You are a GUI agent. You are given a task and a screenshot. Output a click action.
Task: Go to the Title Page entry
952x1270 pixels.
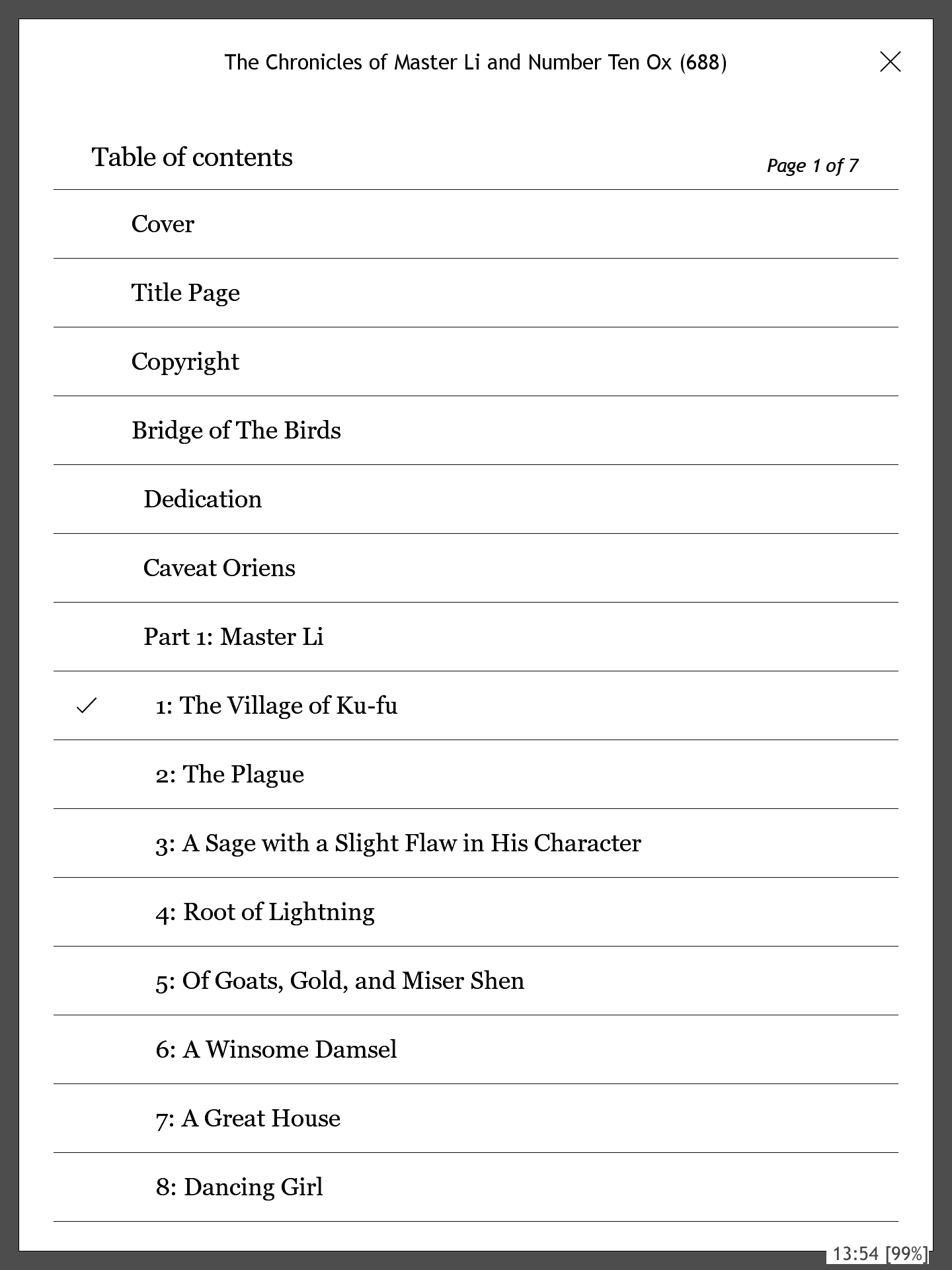pyautogui.click(x=185, y=293)
